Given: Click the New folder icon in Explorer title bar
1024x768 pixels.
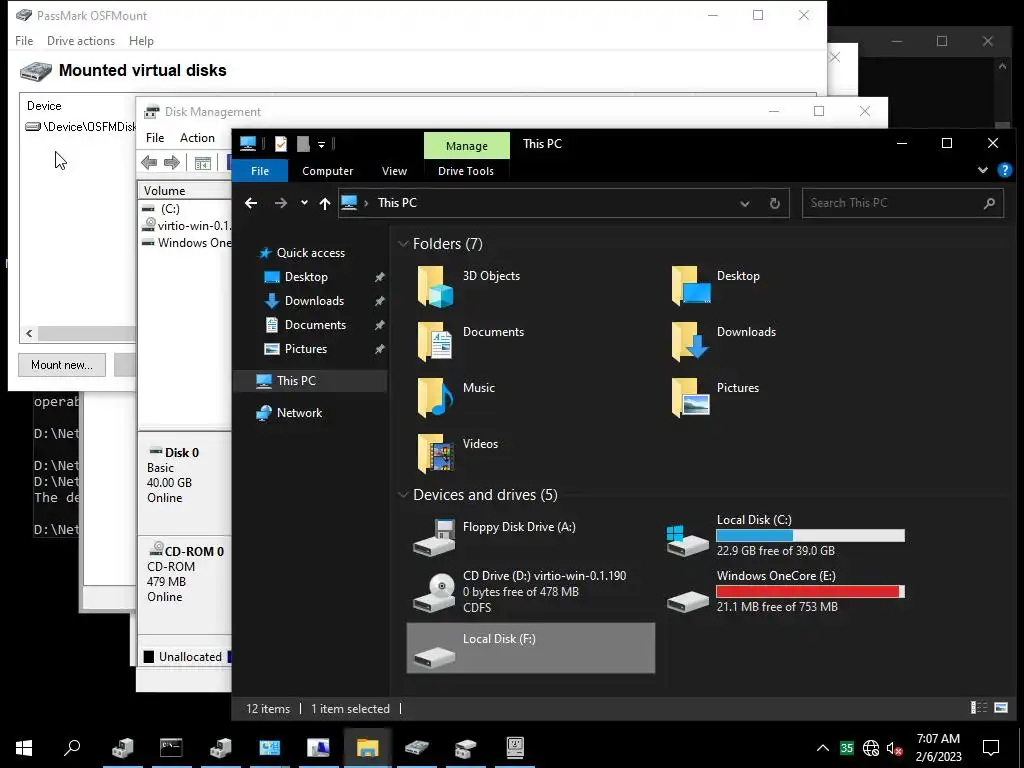Looking at the screenshot, I should 303,144.
